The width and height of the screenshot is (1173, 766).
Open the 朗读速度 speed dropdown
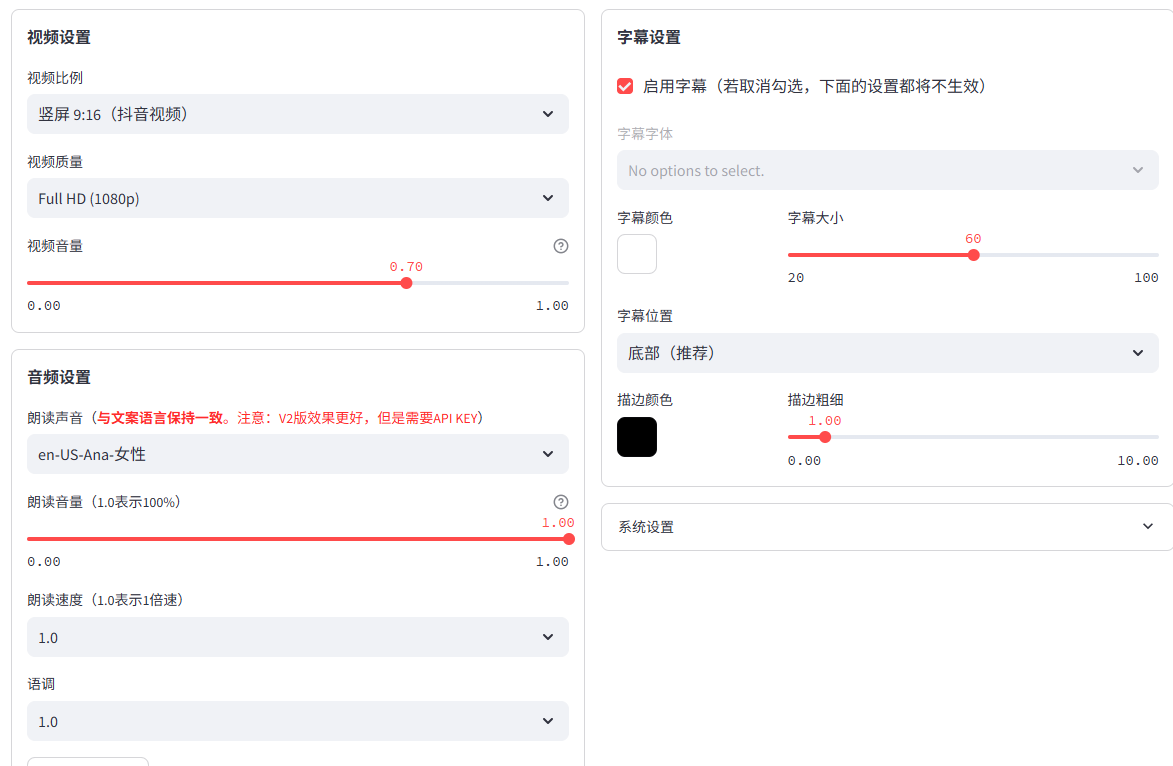tap(298, 637)
